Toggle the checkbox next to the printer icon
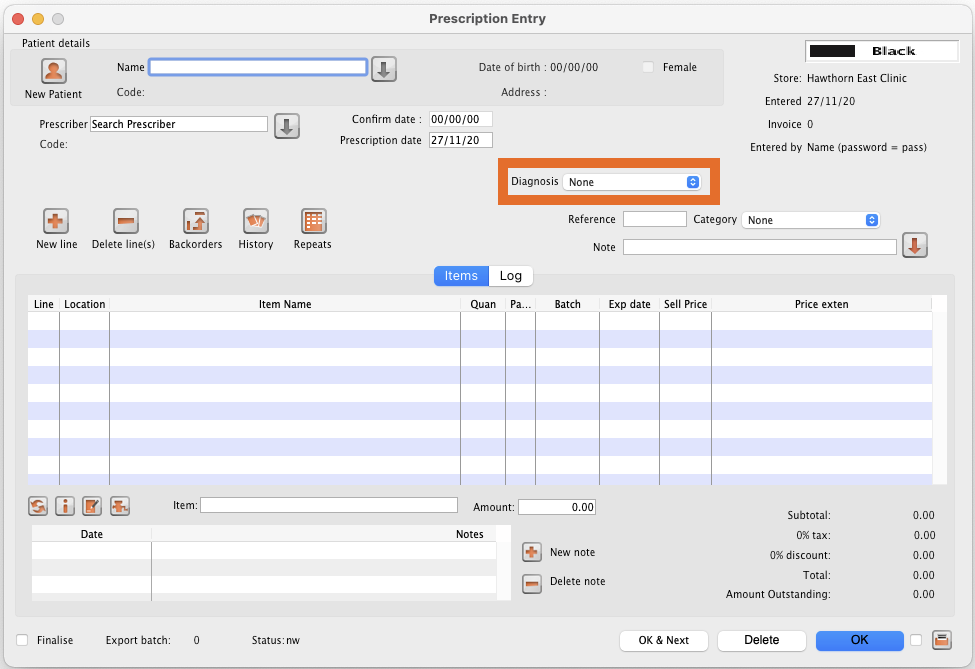This screenshot has height=669, width=975. (x=916, y=640)
